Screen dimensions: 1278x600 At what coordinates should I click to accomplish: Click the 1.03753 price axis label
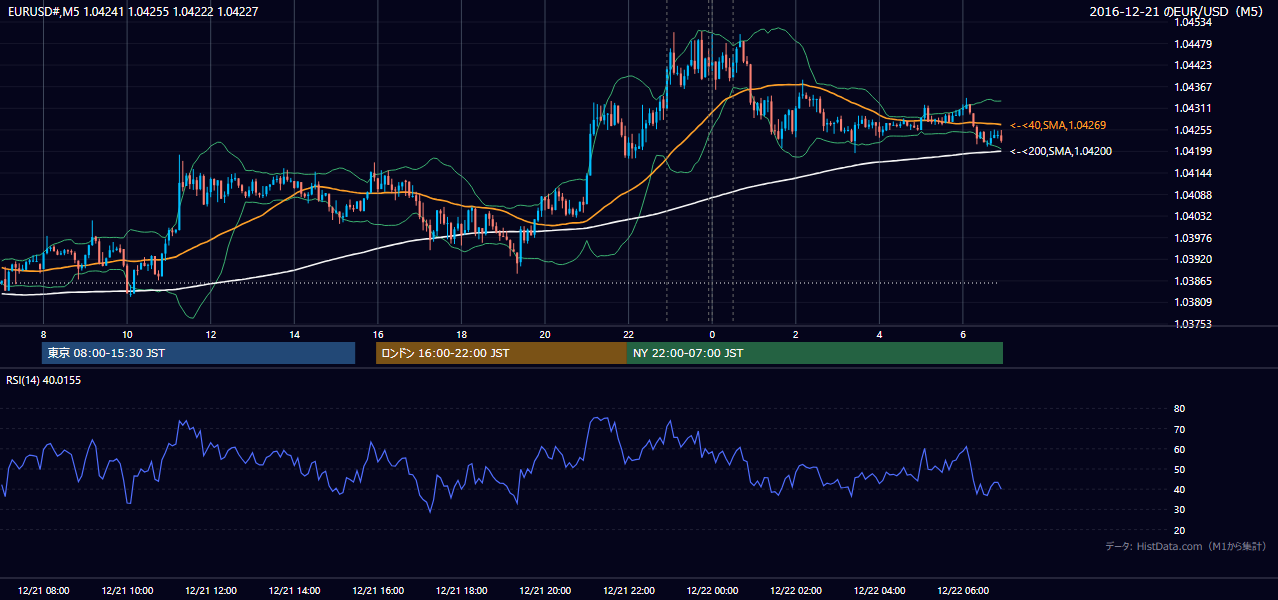(x=1193, y=324)
